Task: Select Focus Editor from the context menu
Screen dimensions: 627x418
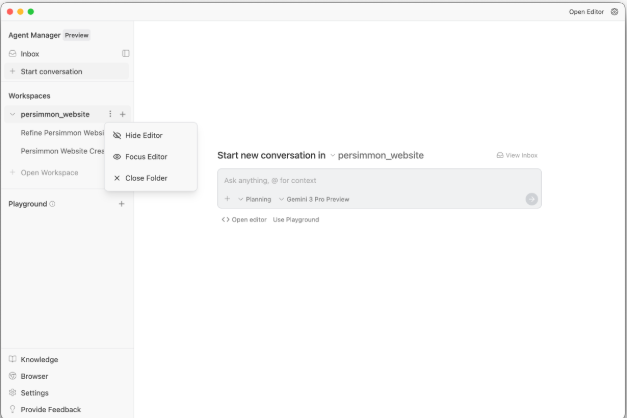Action: pyautogui.click(x=145, y=157)
